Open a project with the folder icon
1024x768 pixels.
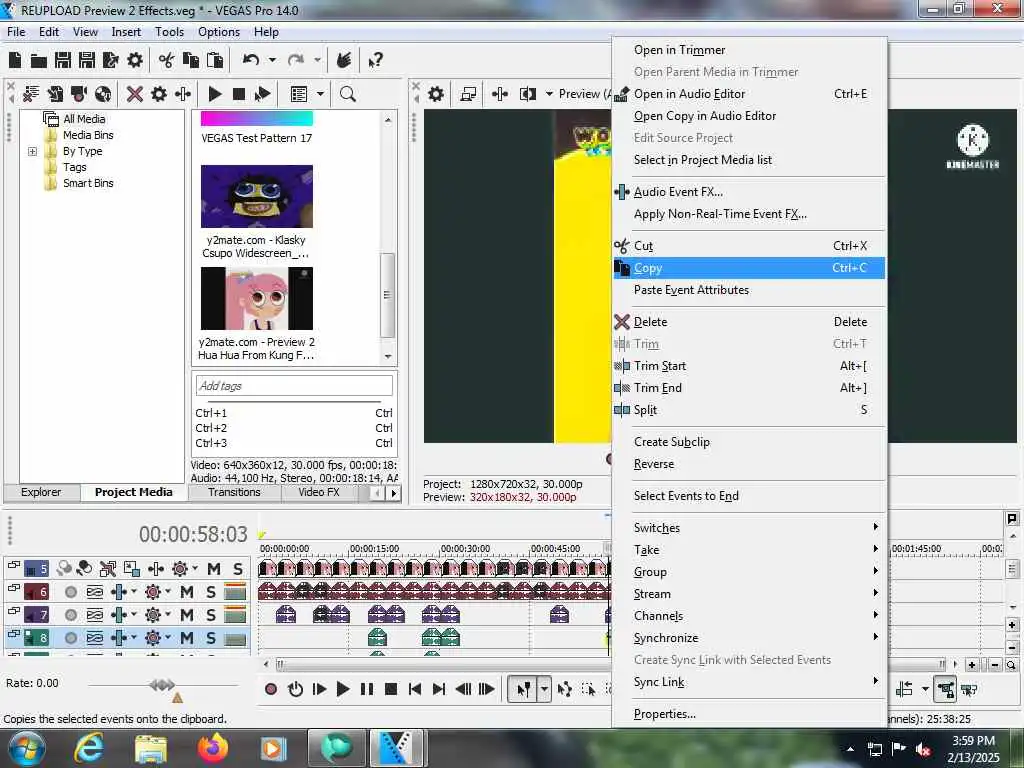[39, 61]
